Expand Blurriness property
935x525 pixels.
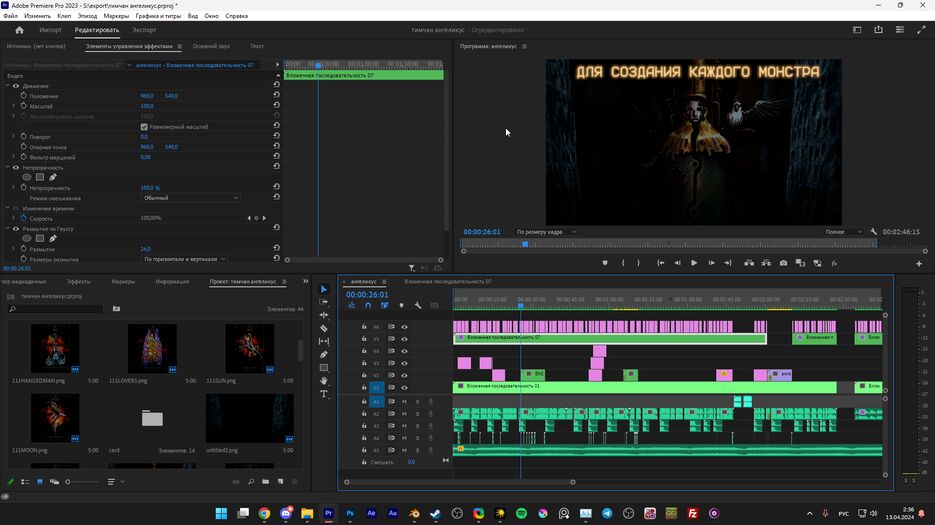tap(14, 249)
